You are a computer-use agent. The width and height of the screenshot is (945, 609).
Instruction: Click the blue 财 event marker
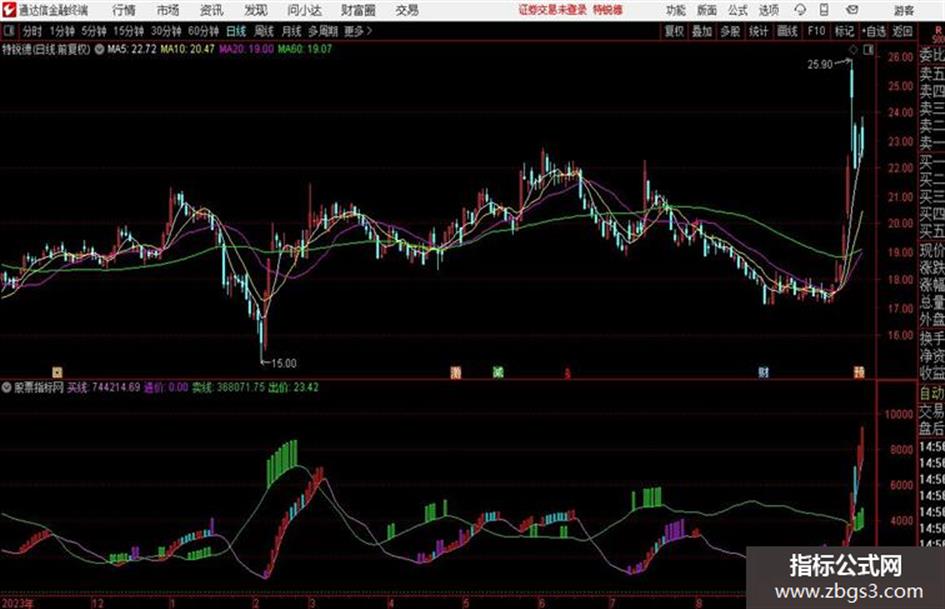tap(763, 373)
